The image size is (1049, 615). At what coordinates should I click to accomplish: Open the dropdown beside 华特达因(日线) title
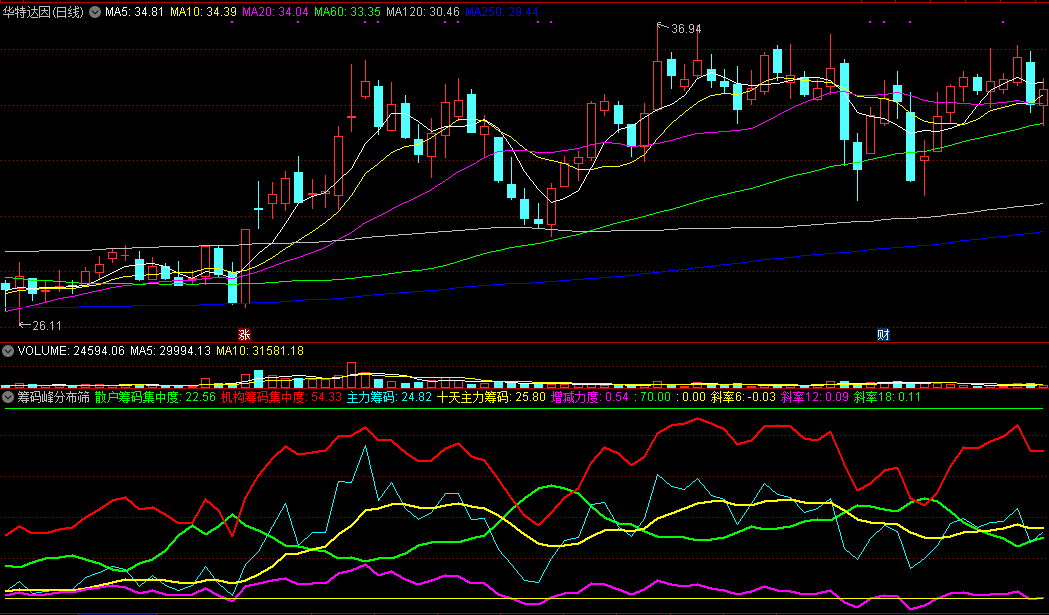pyautogui.click(x=95, y=12)
